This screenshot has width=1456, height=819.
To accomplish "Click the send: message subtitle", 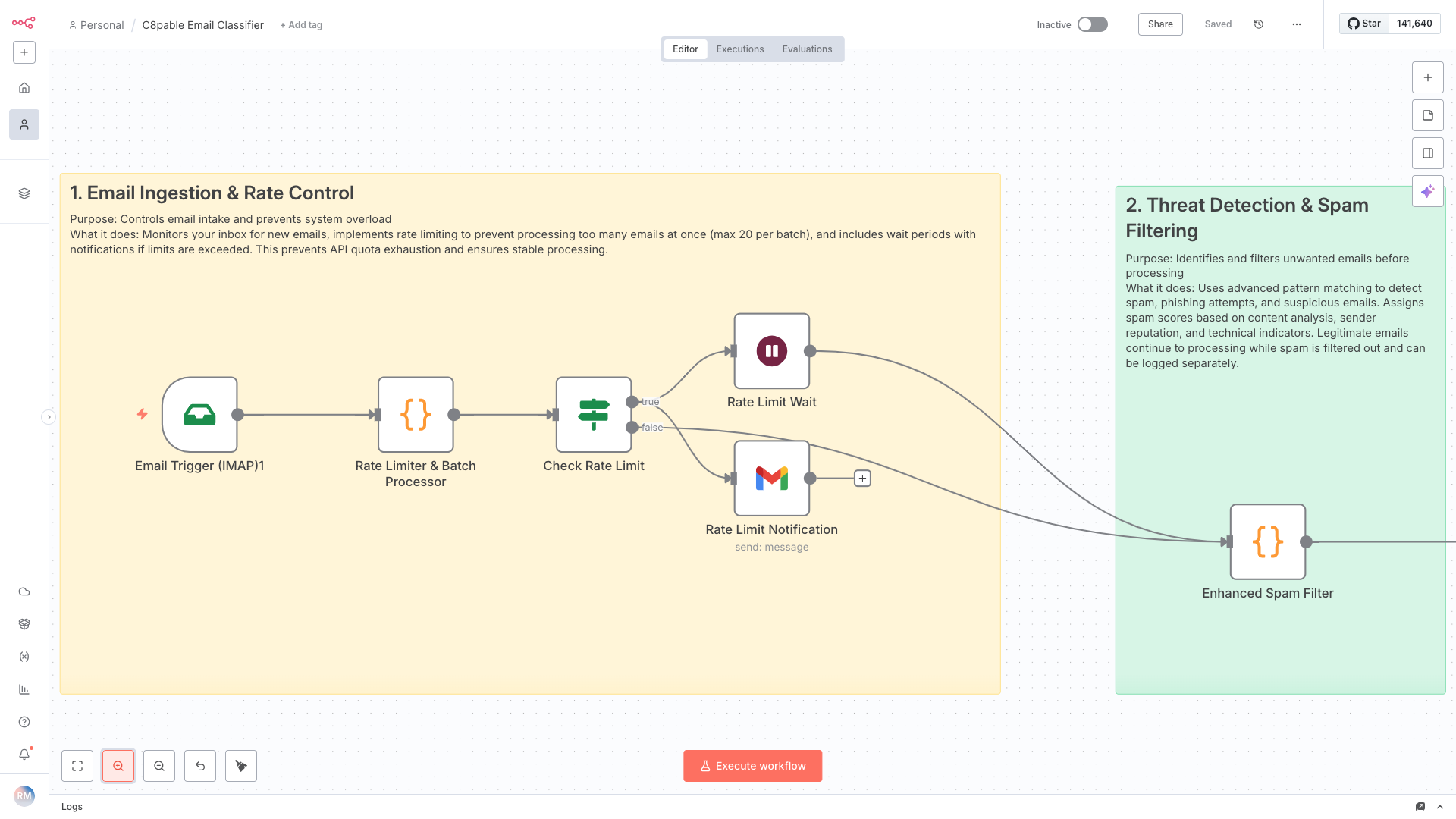I will coord(772,548).
